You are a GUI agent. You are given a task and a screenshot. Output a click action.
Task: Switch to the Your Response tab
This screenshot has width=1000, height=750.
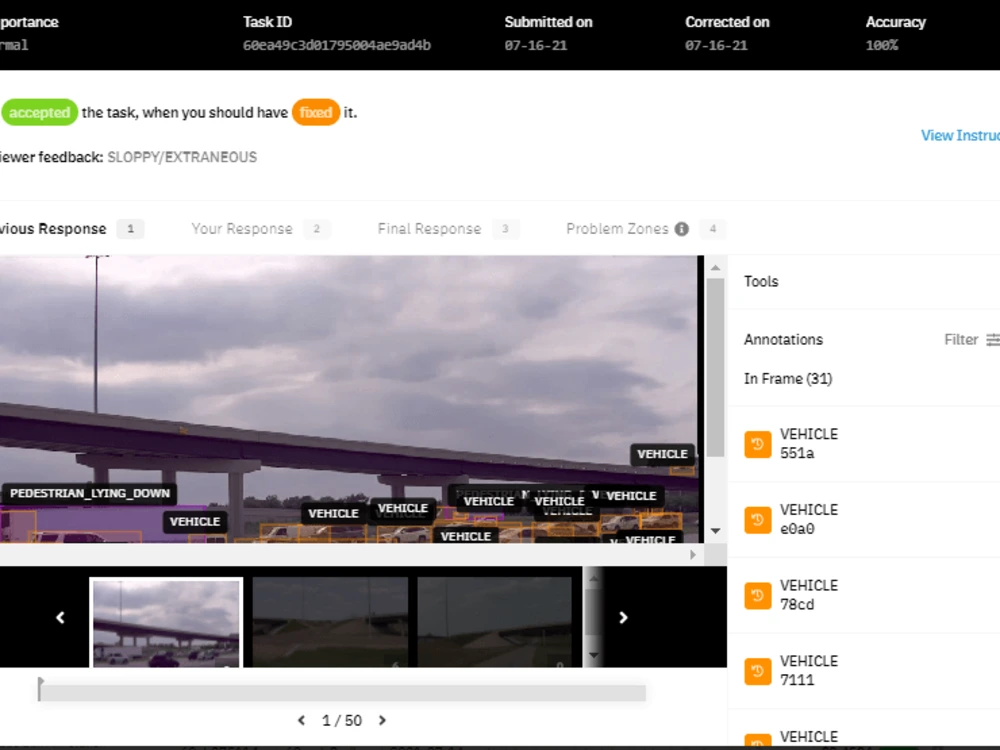click(x=242, y=228)
